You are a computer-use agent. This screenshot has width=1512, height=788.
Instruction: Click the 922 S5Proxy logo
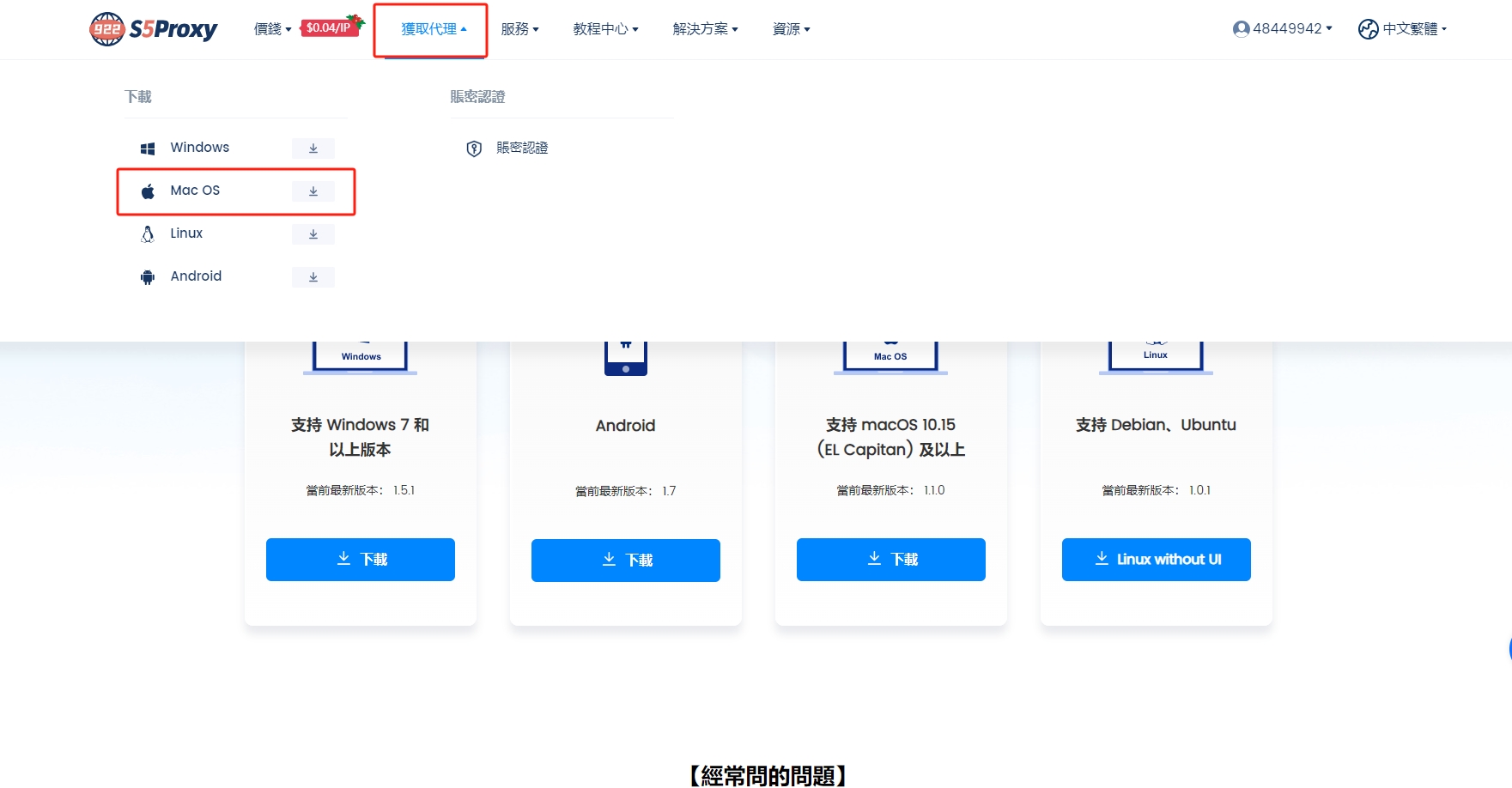pyautogui.click(x=154, y=29)
